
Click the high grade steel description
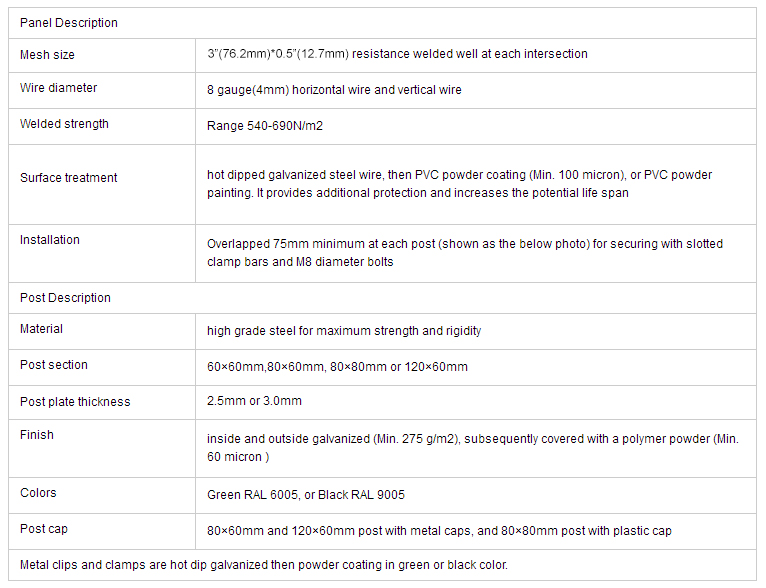(344, 331)
